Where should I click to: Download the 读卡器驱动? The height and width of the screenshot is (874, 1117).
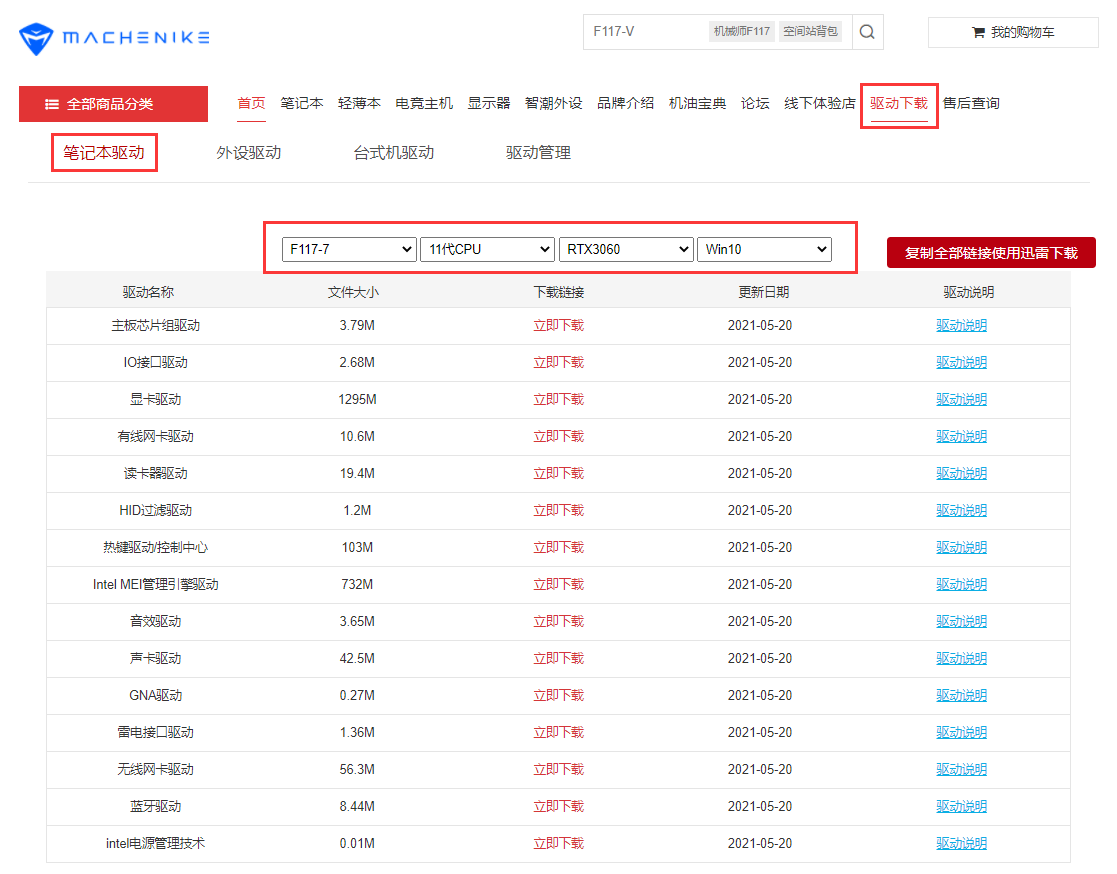coord(558,474)
